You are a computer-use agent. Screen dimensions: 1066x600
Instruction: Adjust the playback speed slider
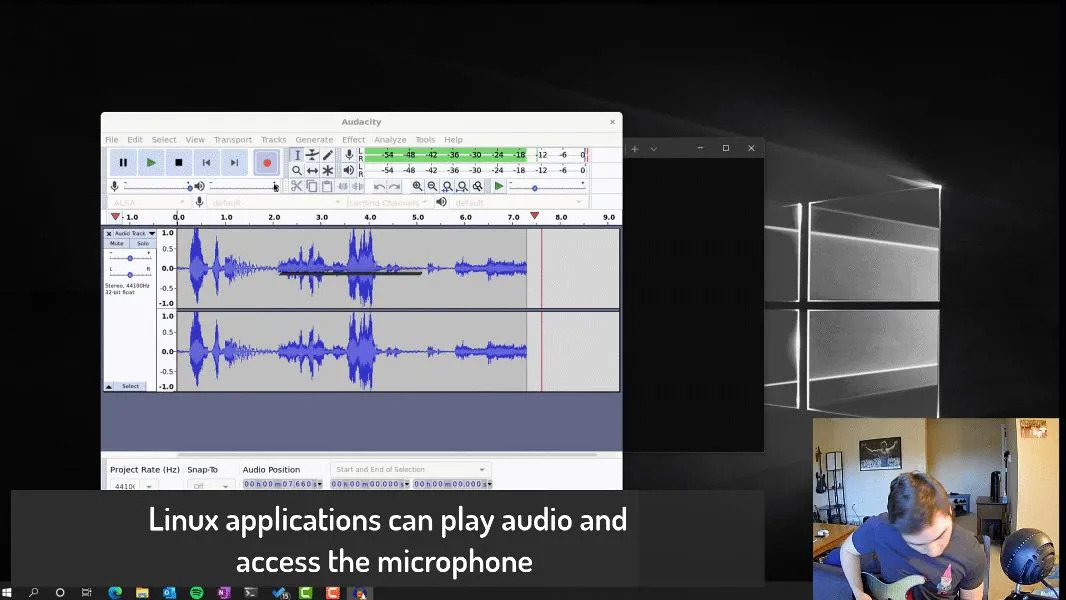click(x=546, y=187)
